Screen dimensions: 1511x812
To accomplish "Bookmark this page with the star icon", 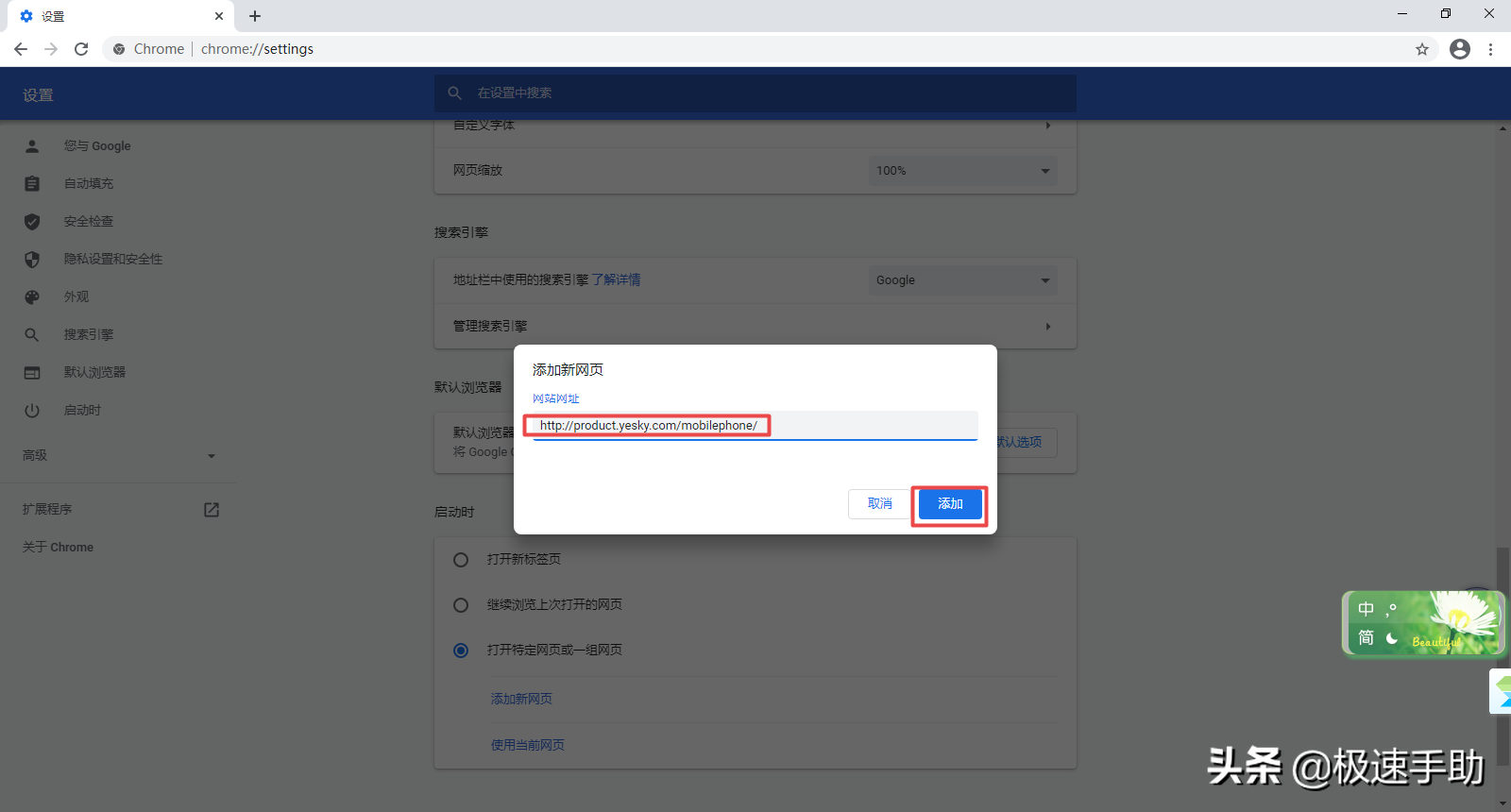I will (1422, 49).
